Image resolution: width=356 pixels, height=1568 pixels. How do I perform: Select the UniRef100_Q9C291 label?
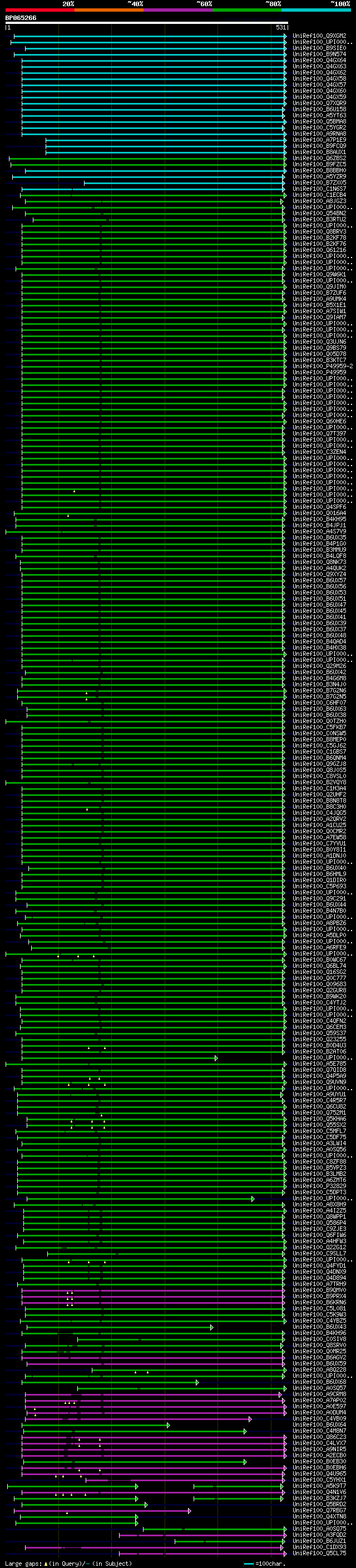tap(319, 898)
